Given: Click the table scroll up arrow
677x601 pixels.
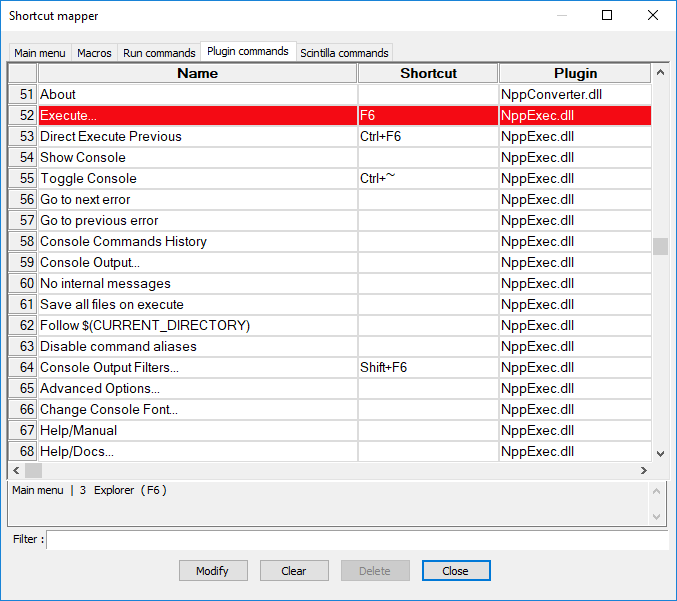Looking at the screenshot, I should [x=660, y=72].
